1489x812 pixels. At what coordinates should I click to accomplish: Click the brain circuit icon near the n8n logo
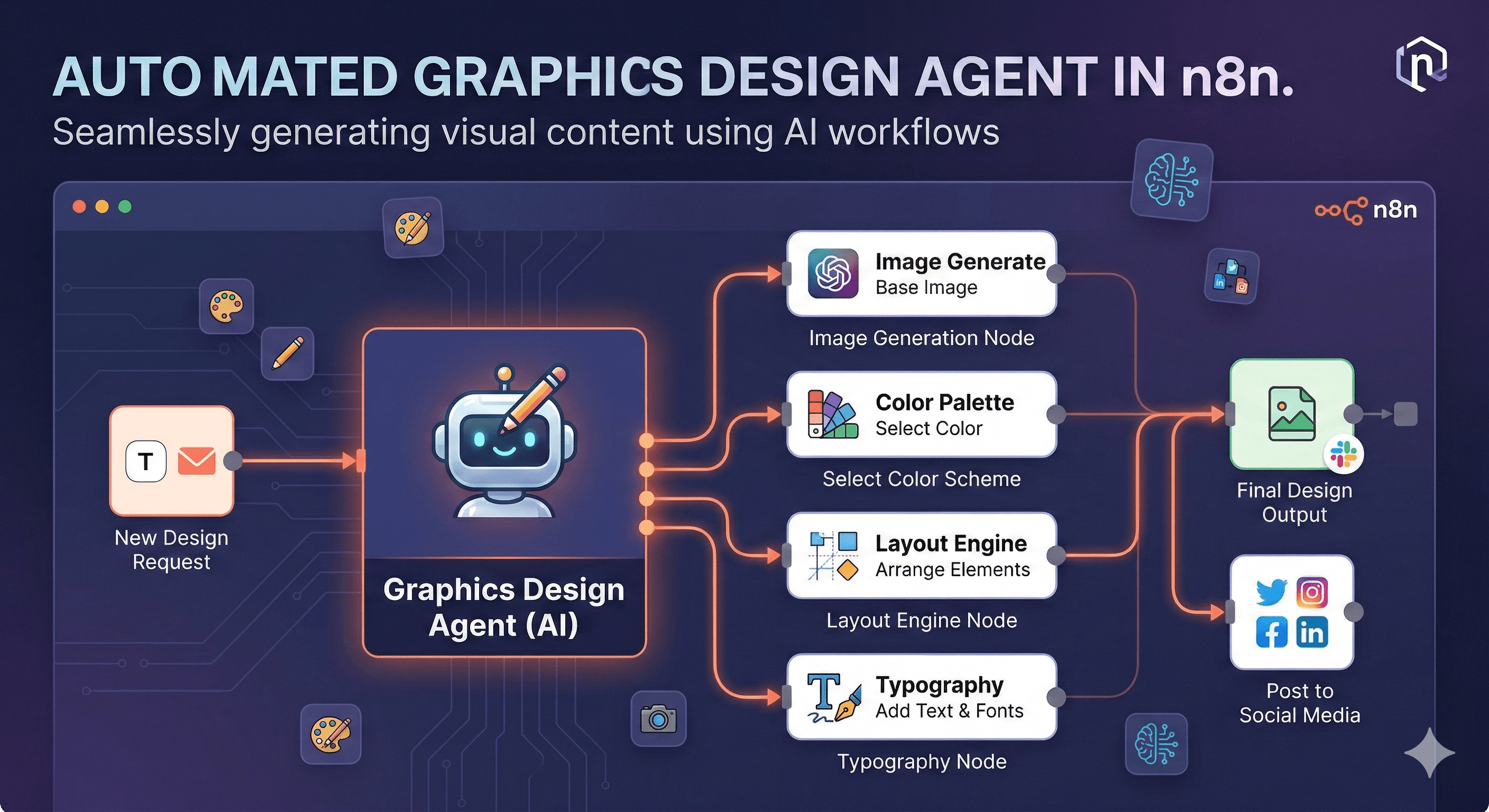tap(1172, 180)
